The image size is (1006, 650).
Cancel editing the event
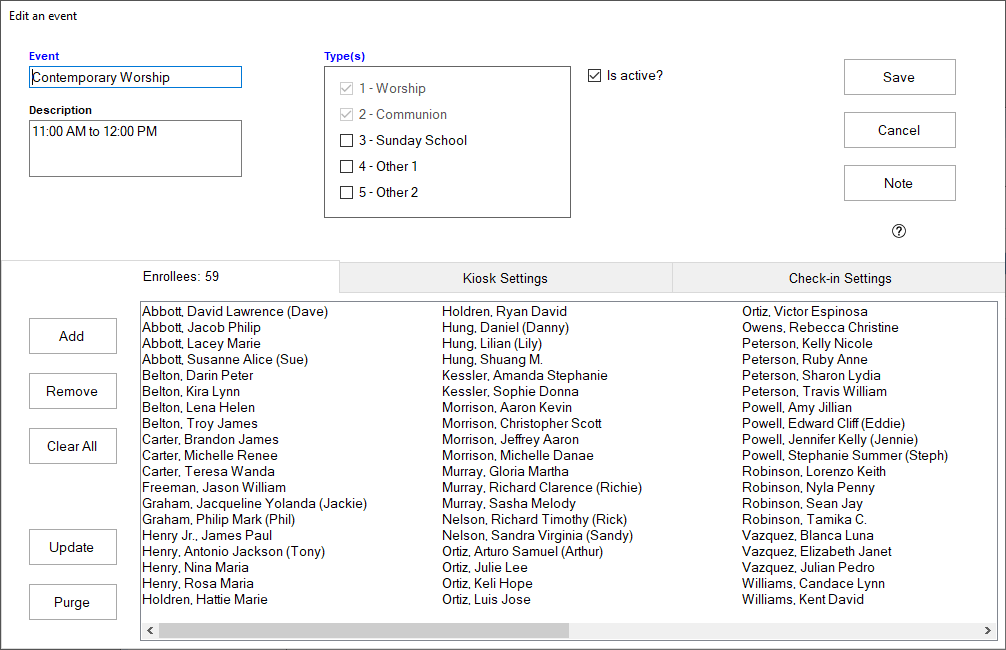(899, 130)
